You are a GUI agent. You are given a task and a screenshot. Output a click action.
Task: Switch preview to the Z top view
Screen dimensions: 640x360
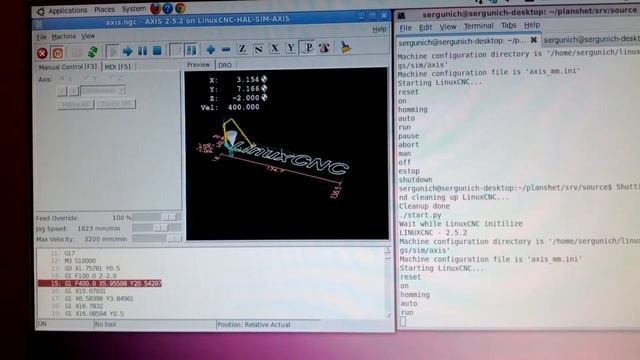click(242, 49)
